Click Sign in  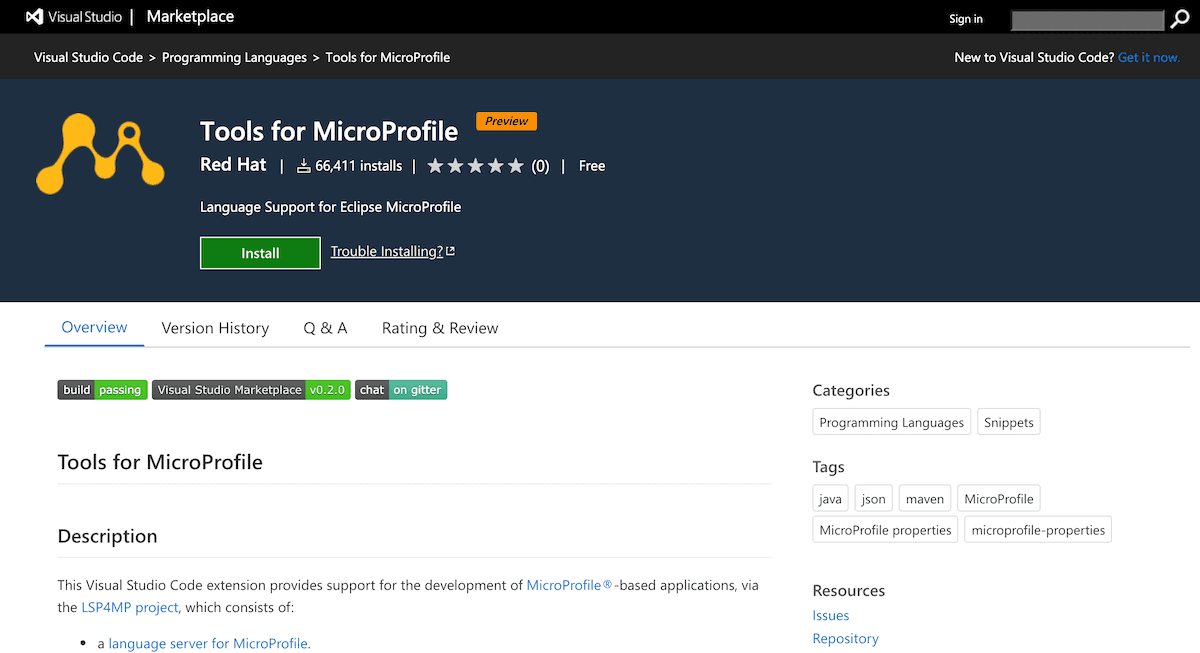point(966,19)
